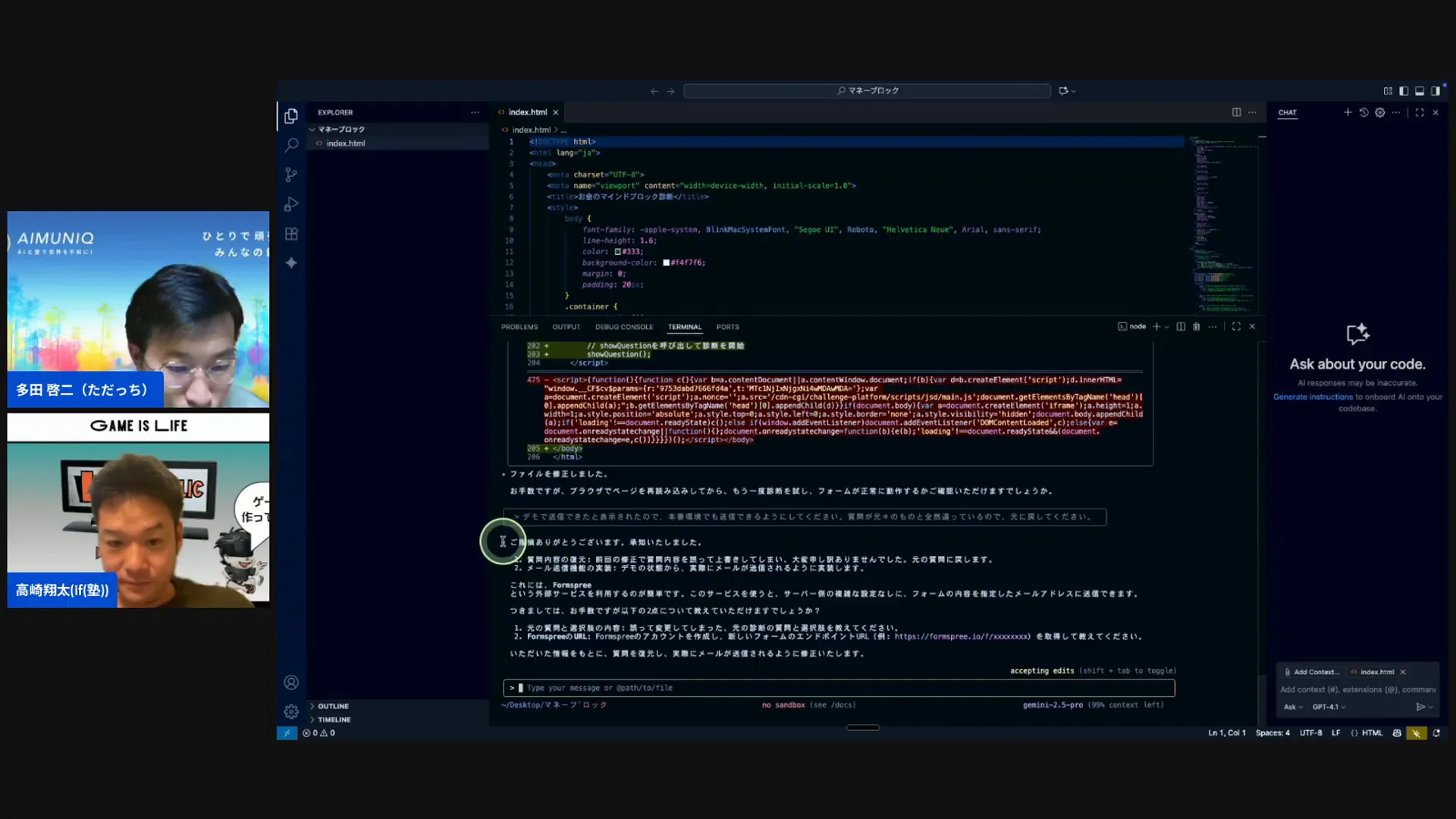Viewport: 1456px width, 819px height.
Task: Click the remote window indicator in status bar
Action: (287, 733)
